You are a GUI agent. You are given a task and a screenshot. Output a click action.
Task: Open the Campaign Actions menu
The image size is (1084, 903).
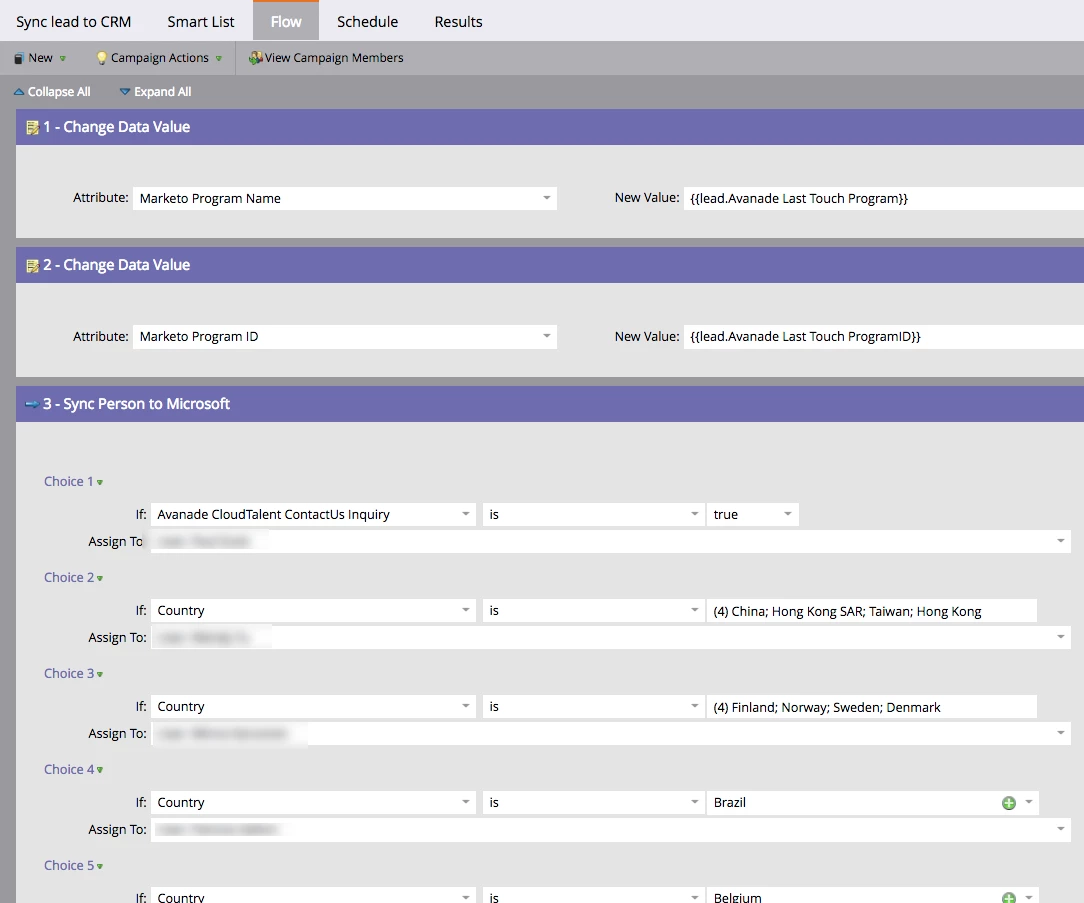coord(159,58)
